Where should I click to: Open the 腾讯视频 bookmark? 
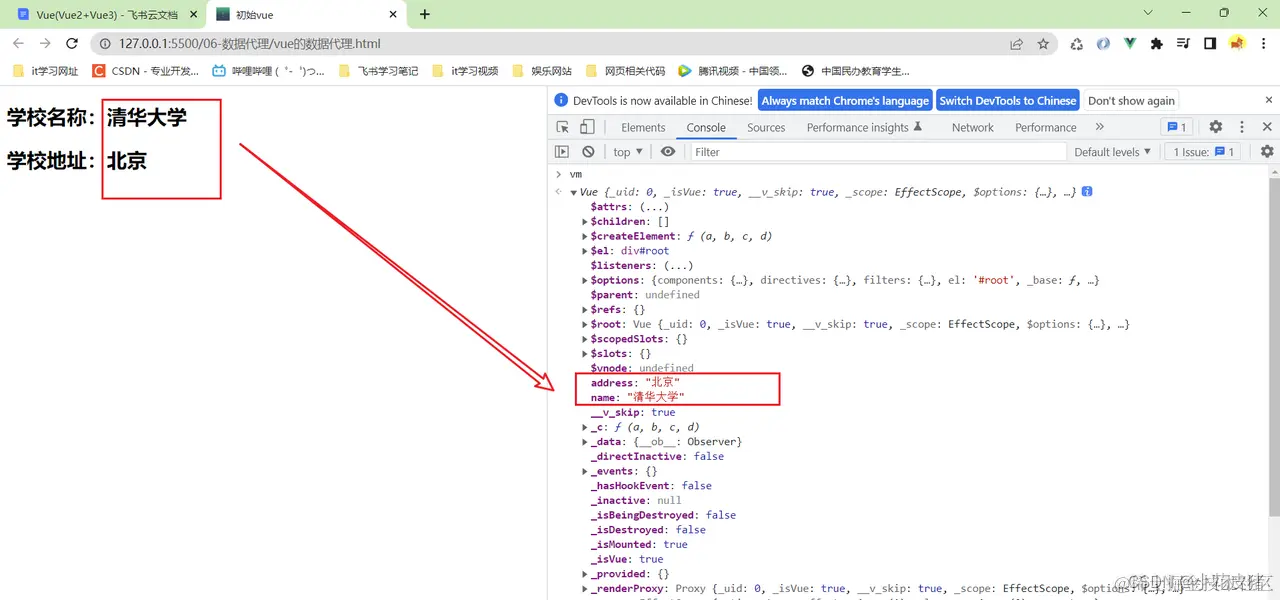[732, 71]
